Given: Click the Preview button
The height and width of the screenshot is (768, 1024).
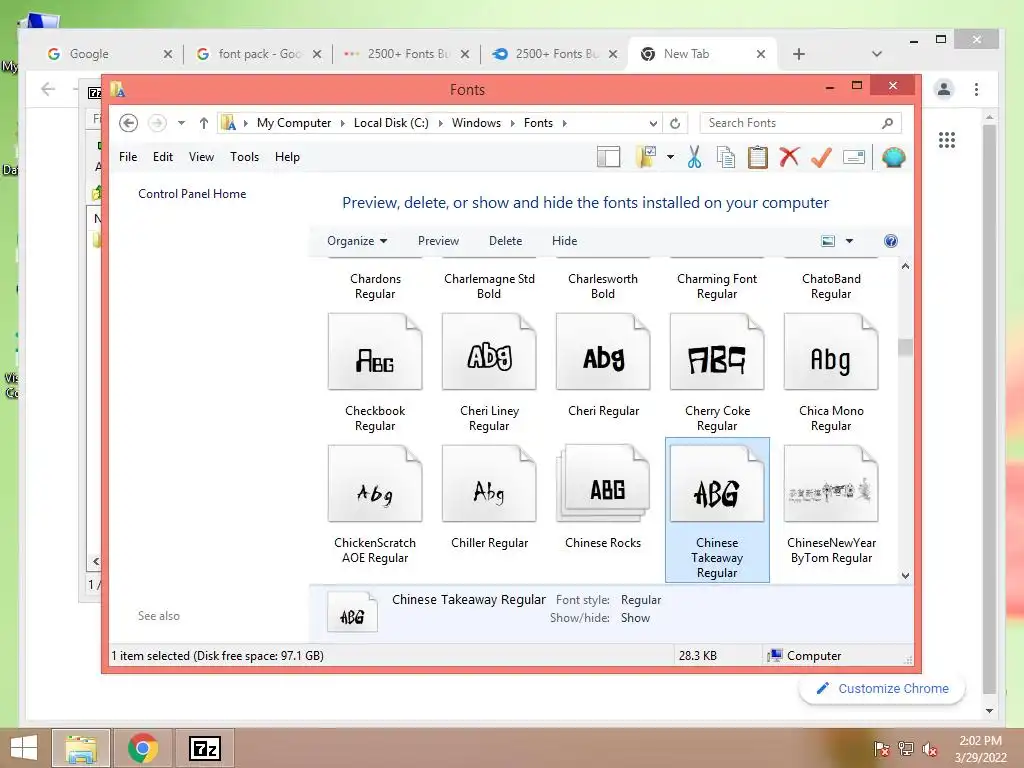Looking at the screenshot, I should coord(438,241).
